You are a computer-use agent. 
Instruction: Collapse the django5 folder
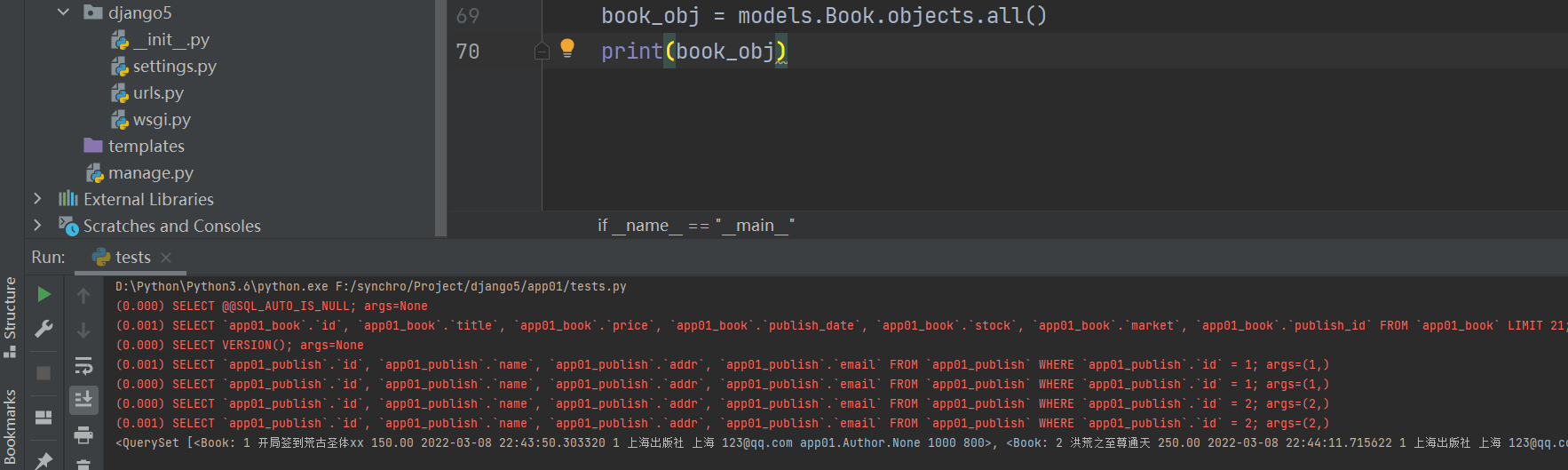[x=63, y=12]
